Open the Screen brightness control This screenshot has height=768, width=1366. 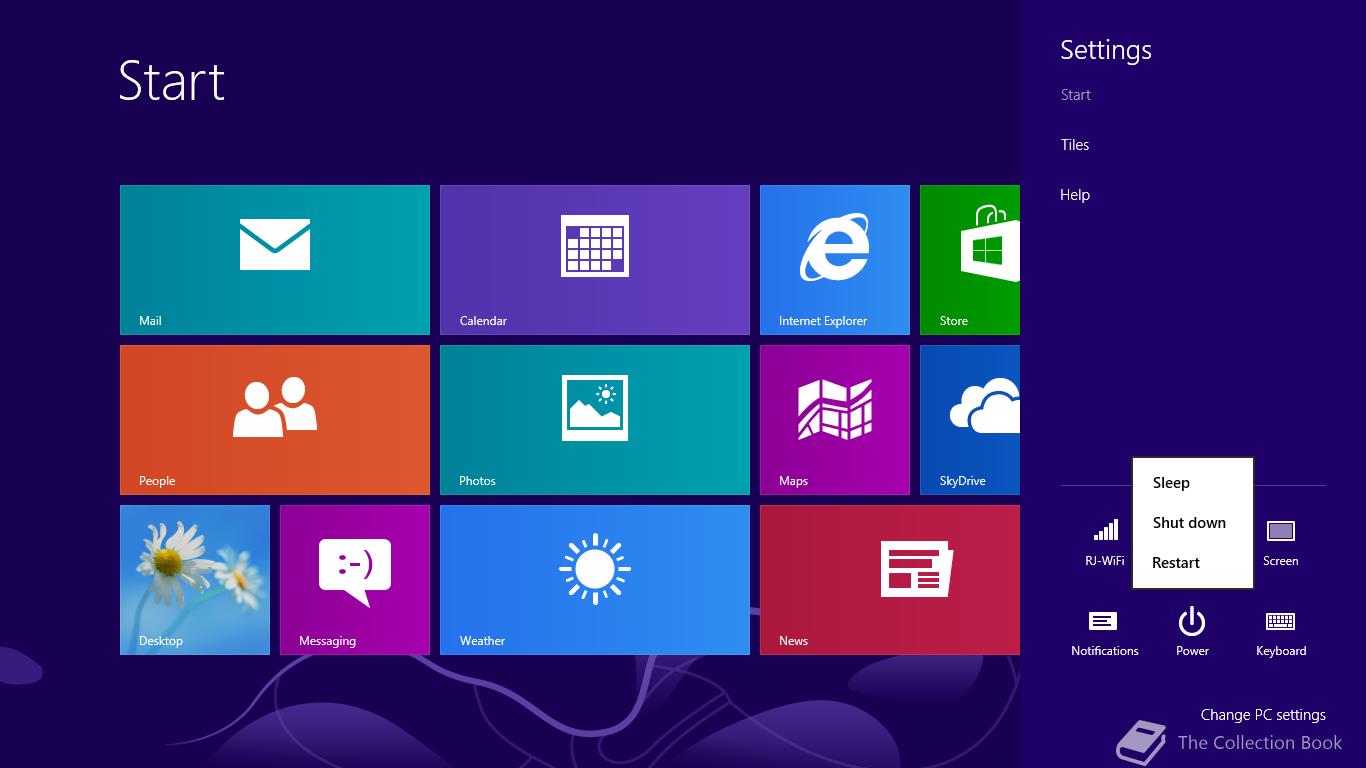pyautogui.click(x=1281, y=542)
